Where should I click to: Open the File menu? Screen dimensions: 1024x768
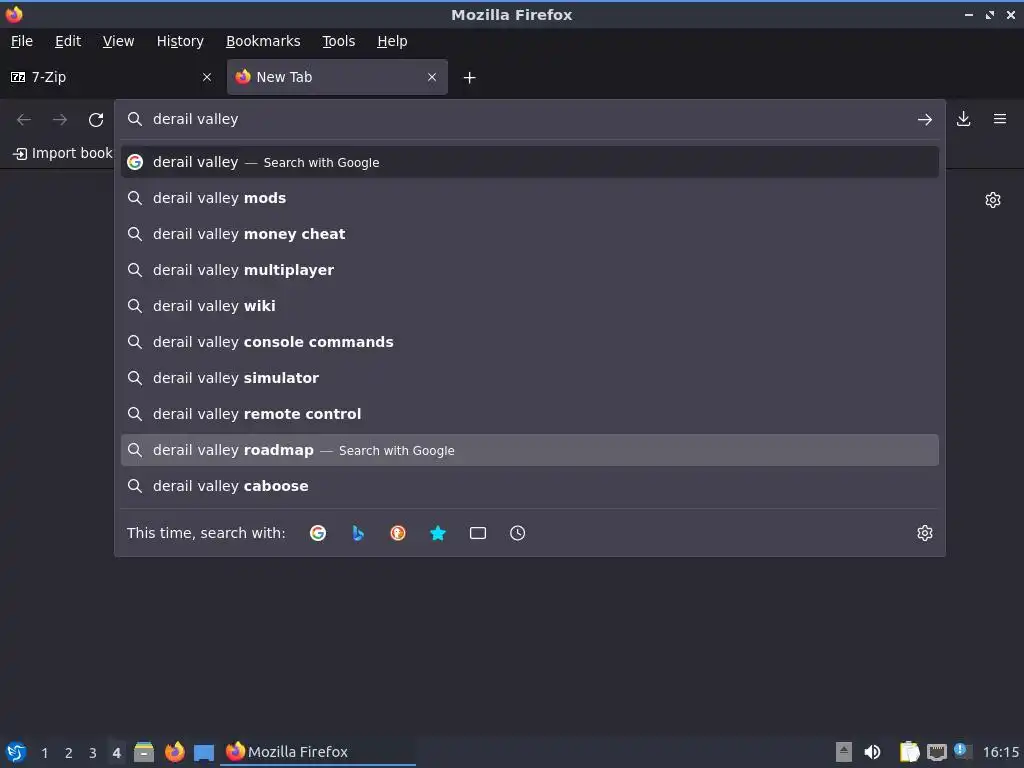pyautogui.click(x=22, y=41)
